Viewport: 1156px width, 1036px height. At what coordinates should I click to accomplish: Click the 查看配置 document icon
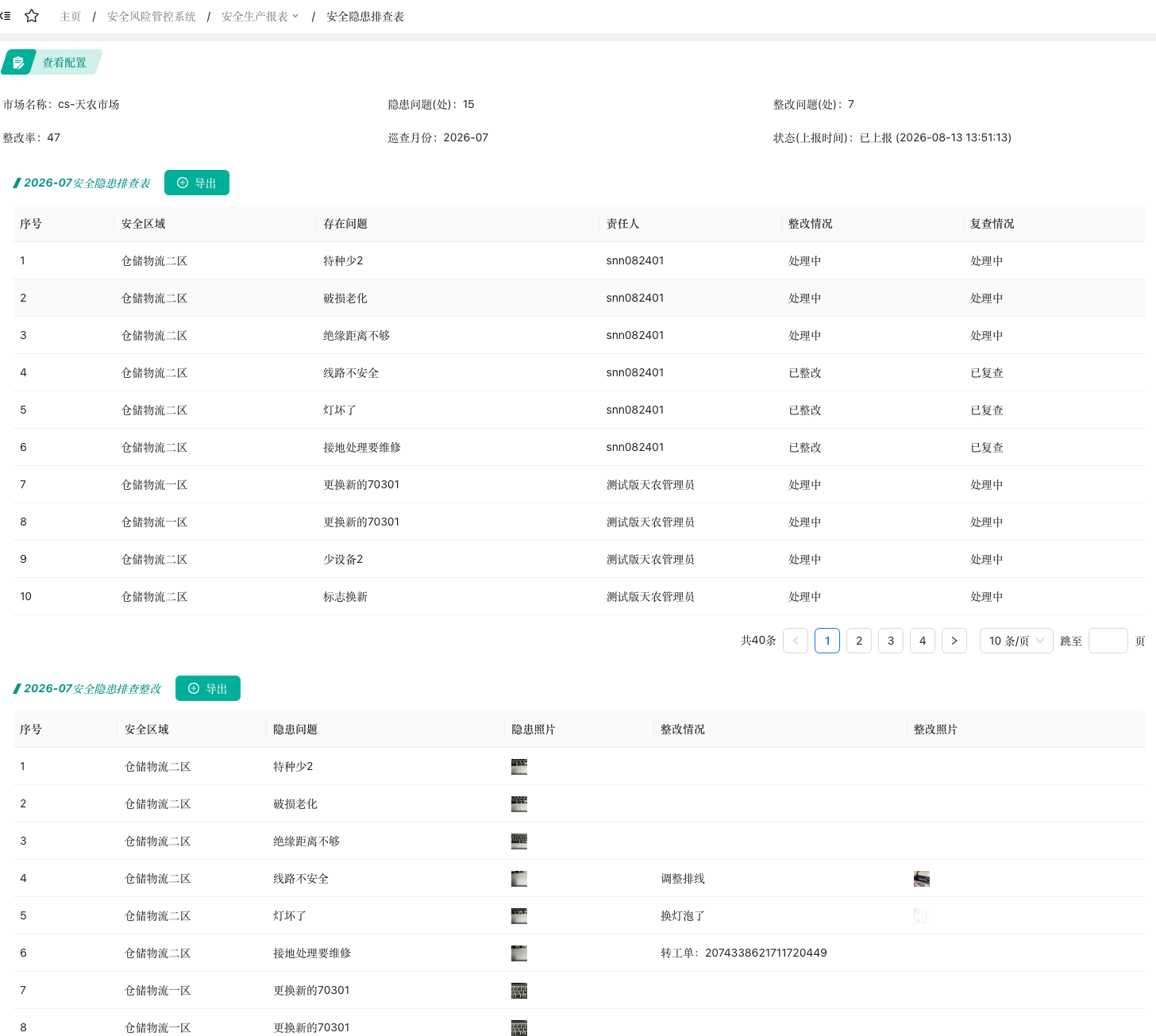[18, 63]
